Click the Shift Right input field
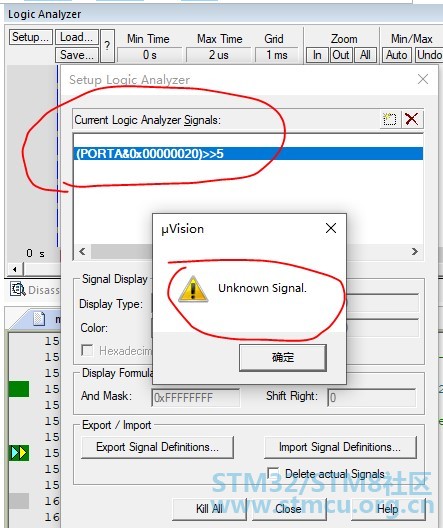This screenshot has height=528, width=443. (x=372, y=397)
